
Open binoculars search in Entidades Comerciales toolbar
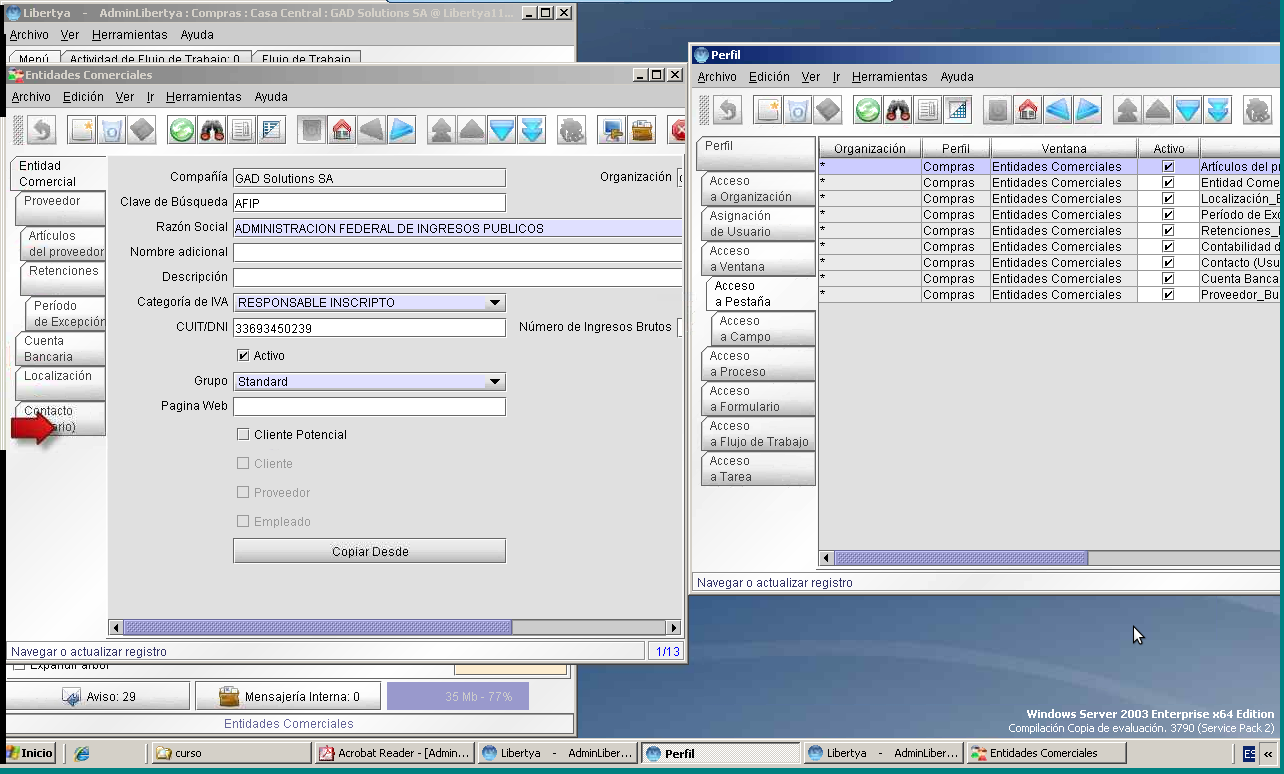point(212,130)
